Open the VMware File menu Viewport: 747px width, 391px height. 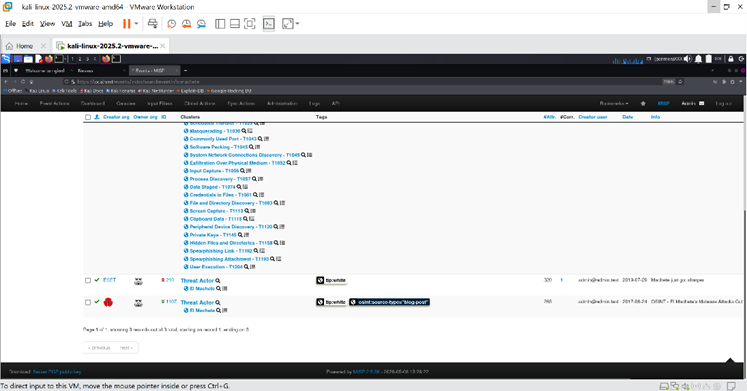[x=10, y=23]
